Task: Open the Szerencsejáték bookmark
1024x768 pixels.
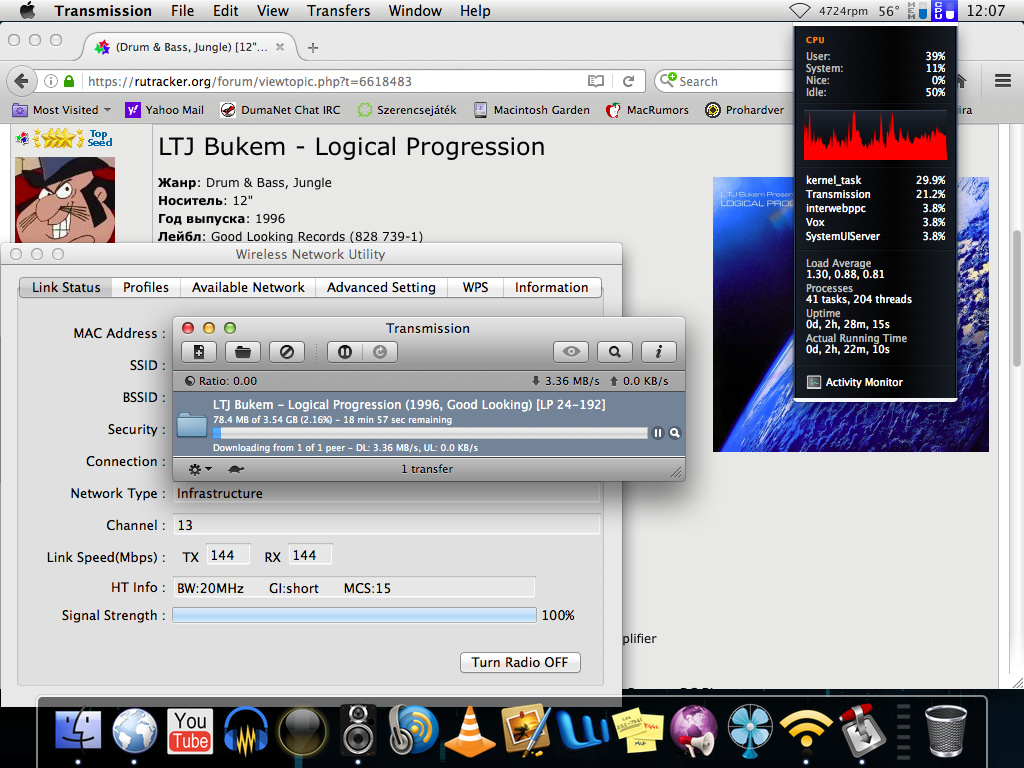Action: 407,110
